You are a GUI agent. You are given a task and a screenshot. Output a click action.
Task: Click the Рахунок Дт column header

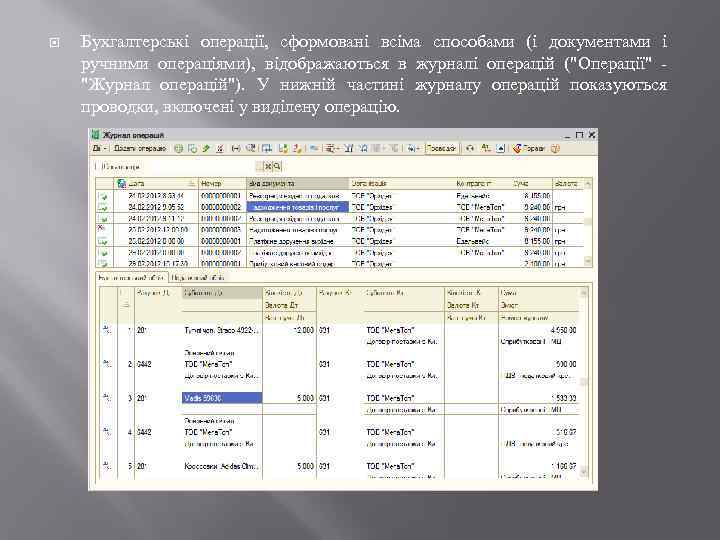click(158, 293)
